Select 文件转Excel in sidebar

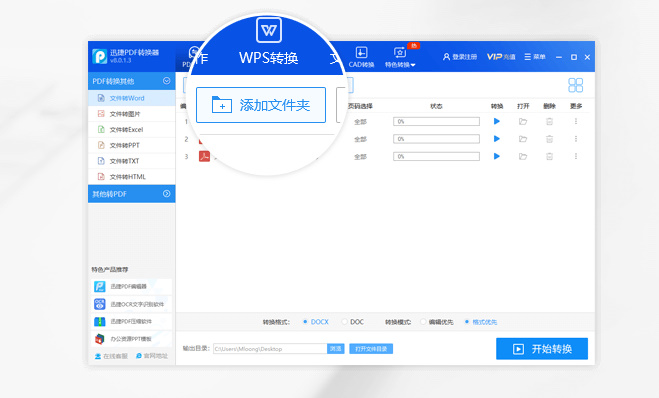point(132,129)
